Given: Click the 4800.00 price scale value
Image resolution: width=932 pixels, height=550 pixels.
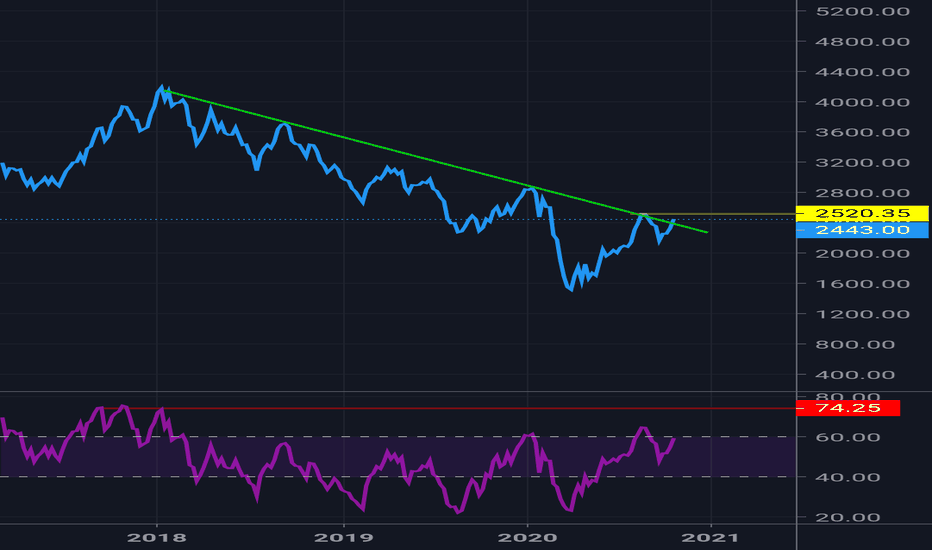Looking at the screenshot, I should [x=862, y=42].
